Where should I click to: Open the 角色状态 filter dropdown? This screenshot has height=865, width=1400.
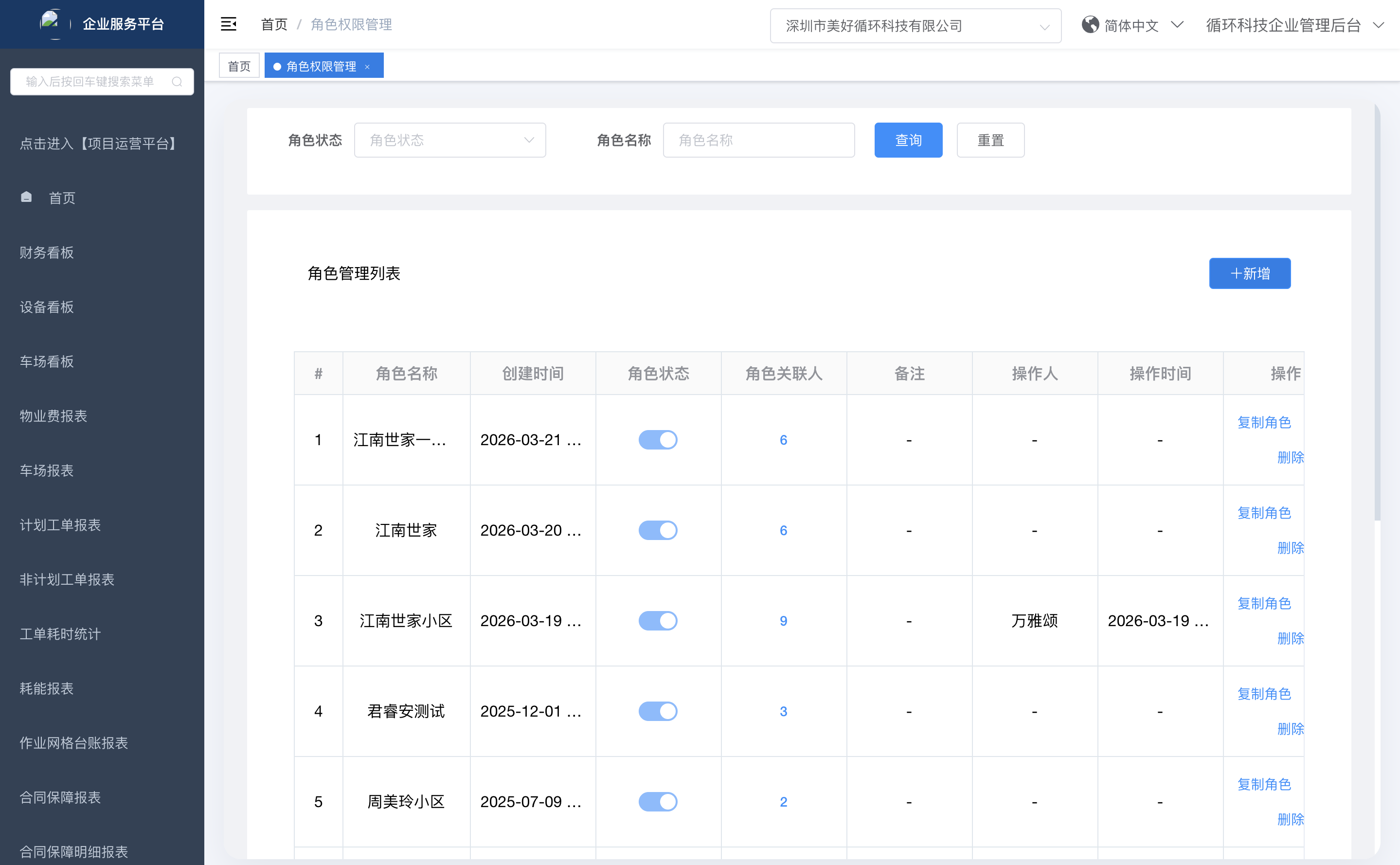tap(449, 140)
